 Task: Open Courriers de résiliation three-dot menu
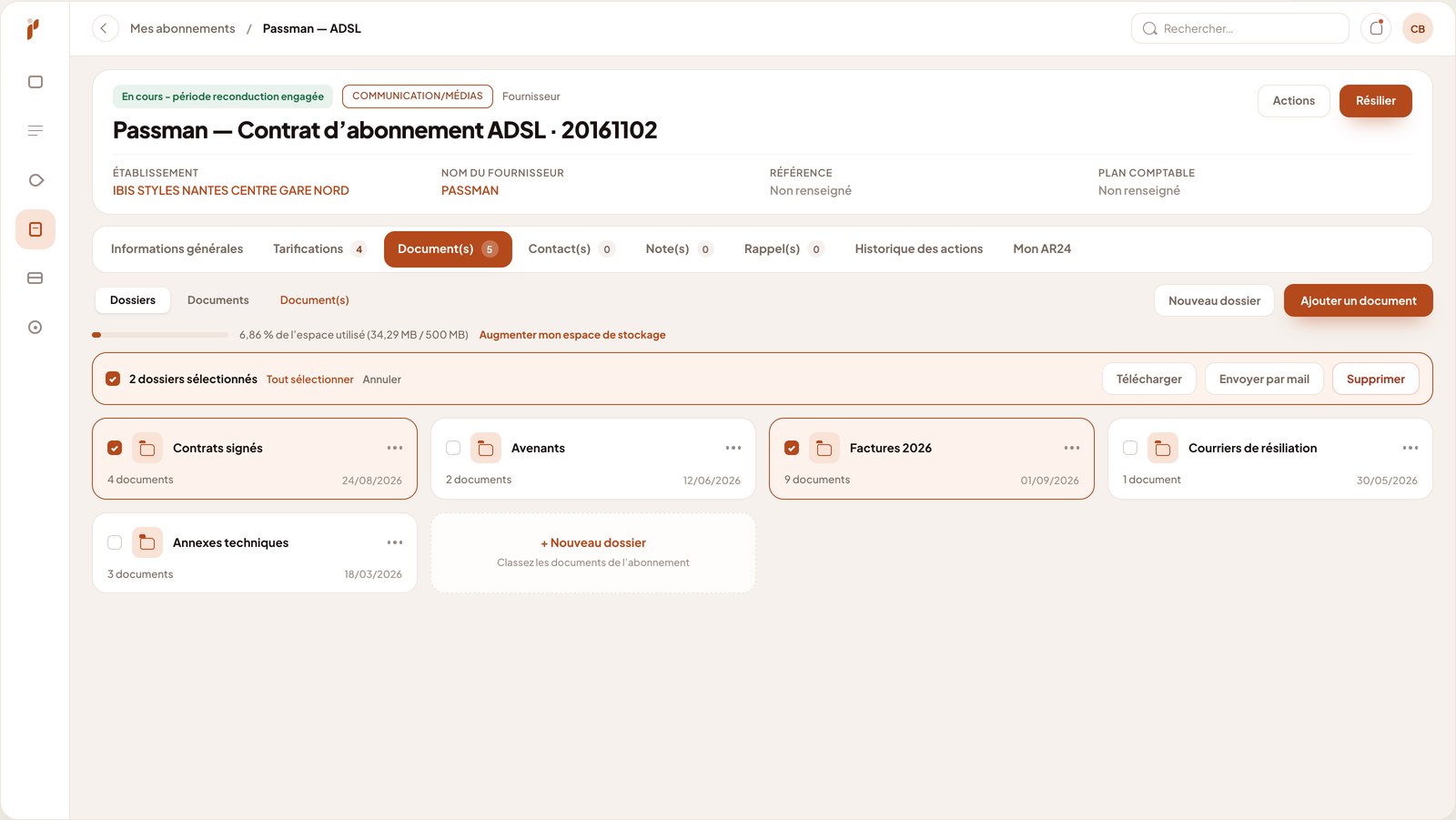point(1410,448)
